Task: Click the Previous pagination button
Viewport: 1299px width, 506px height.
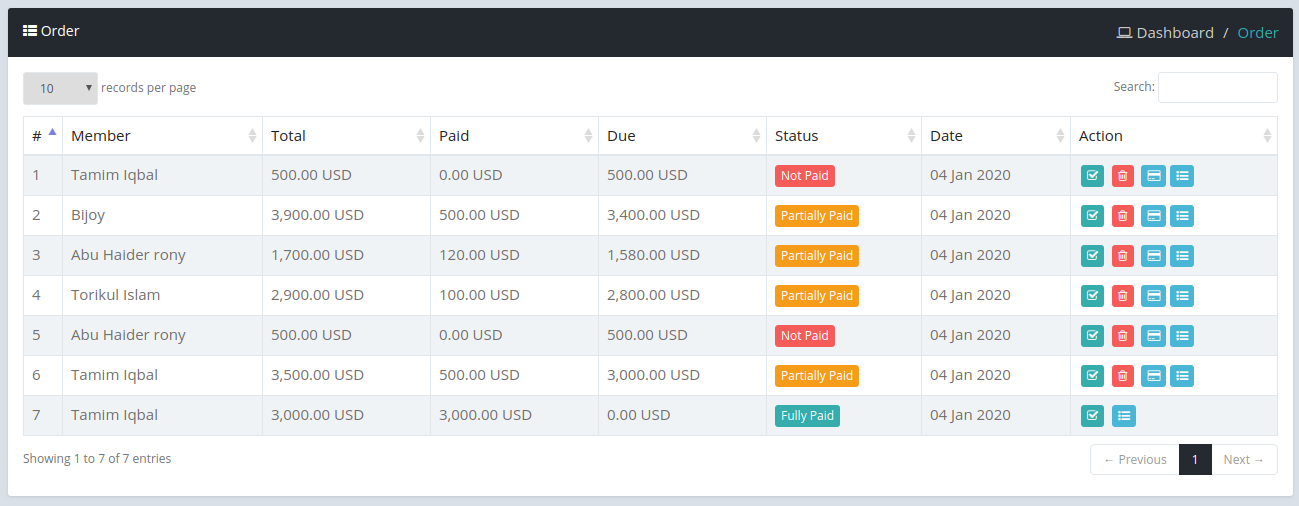Action: click(1135, 460)
